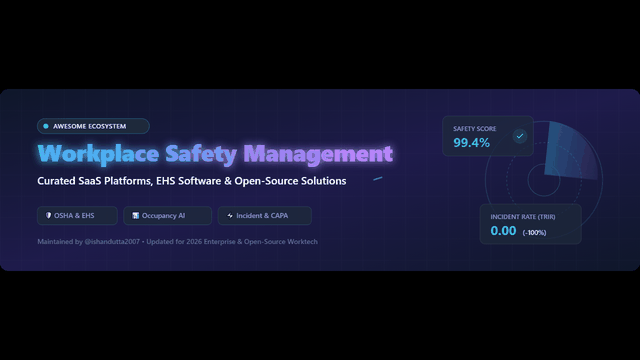Viewport: 640px width, 360px height.
Task: Click the AWESOME ECOSYSTEM pill
Action: 93,126
